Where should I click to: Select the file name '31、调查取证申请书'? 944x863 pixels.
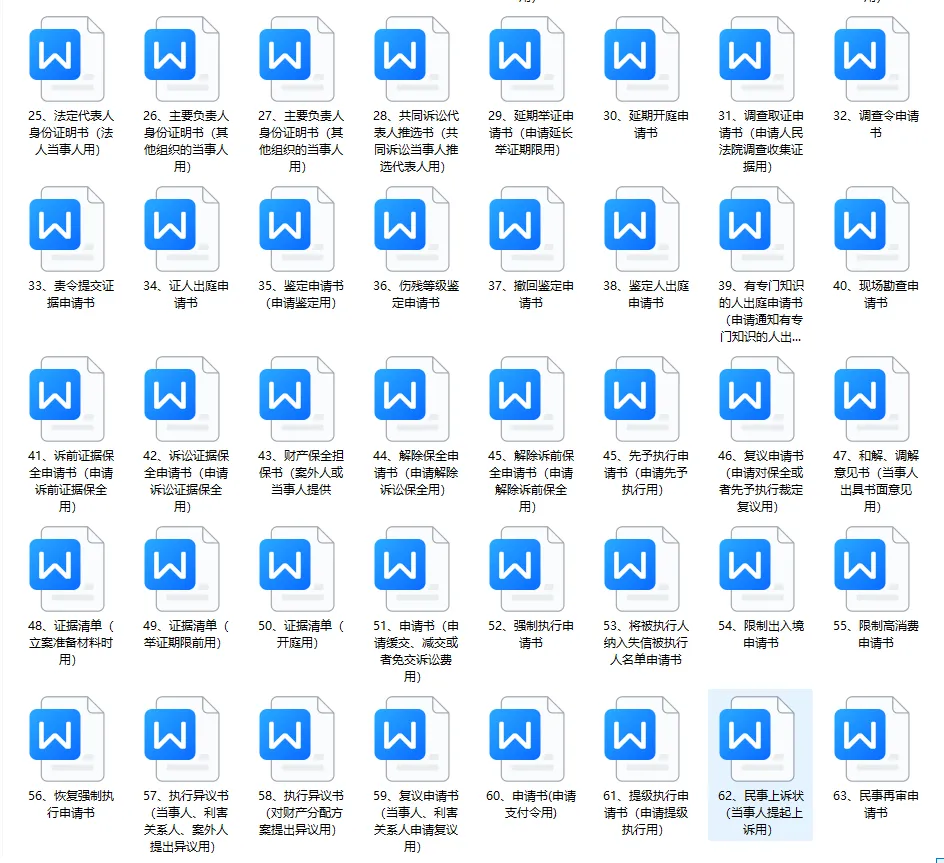[761, 141]
